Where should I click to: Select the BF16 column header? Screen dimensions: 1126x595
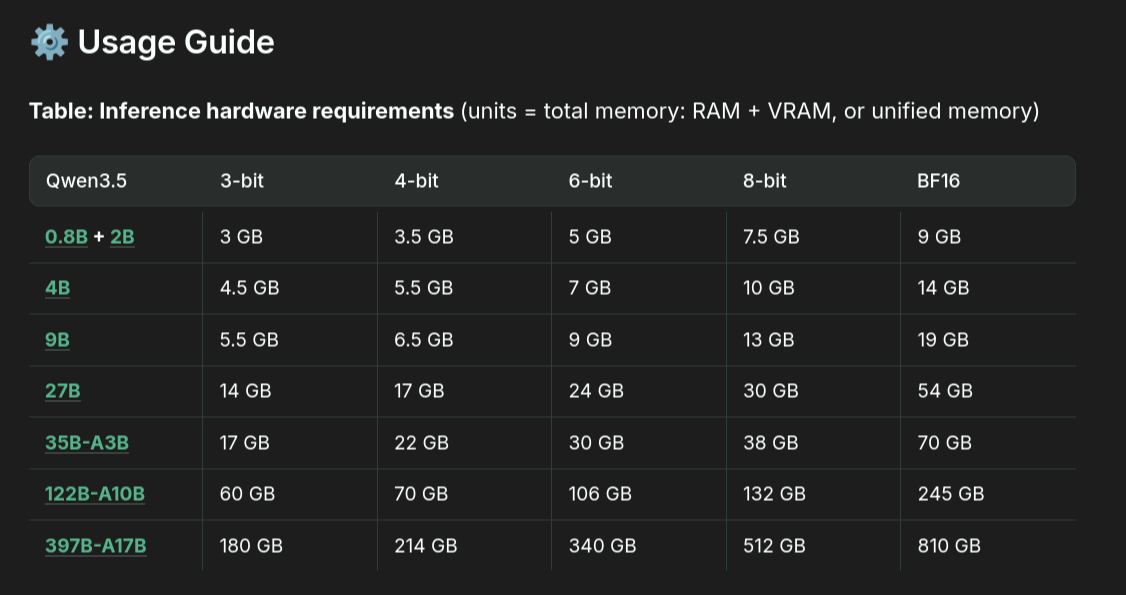939,181
